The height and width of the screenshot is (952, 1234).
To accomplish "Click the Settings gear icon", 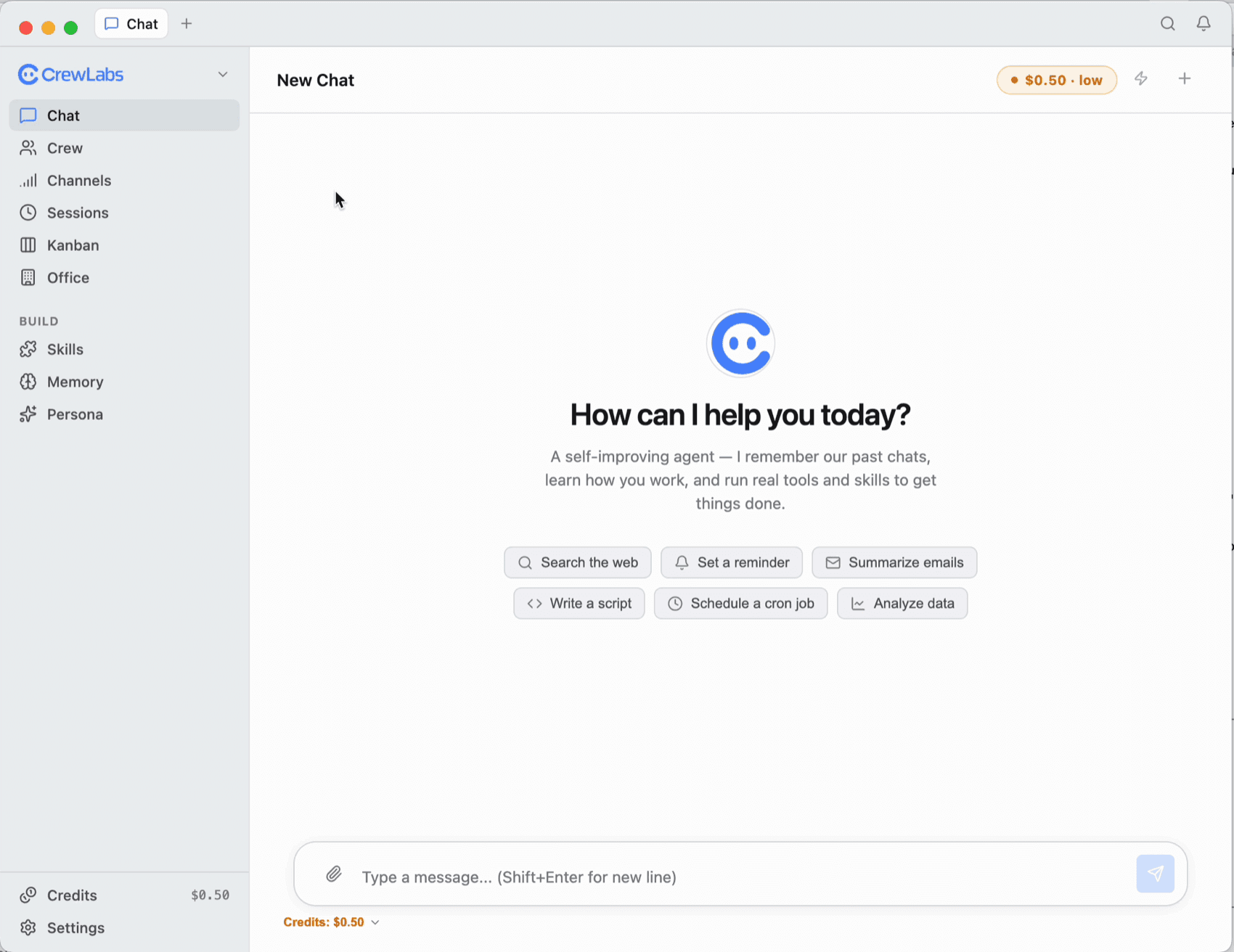I will click(x=28, y=928).
